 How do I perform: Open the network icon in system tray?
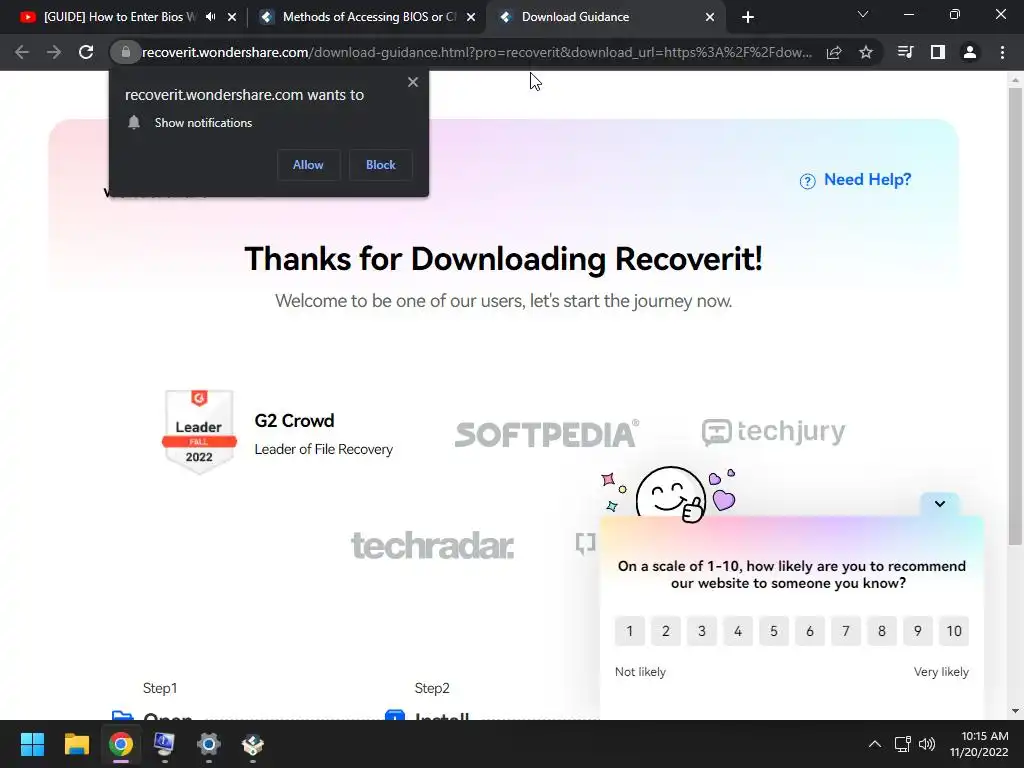903,744
